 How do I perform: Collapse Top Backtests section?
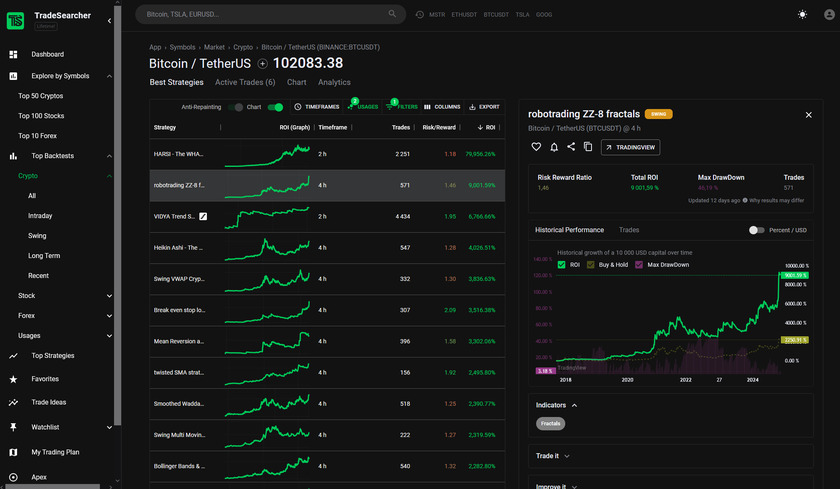click(x=109, y=156)
